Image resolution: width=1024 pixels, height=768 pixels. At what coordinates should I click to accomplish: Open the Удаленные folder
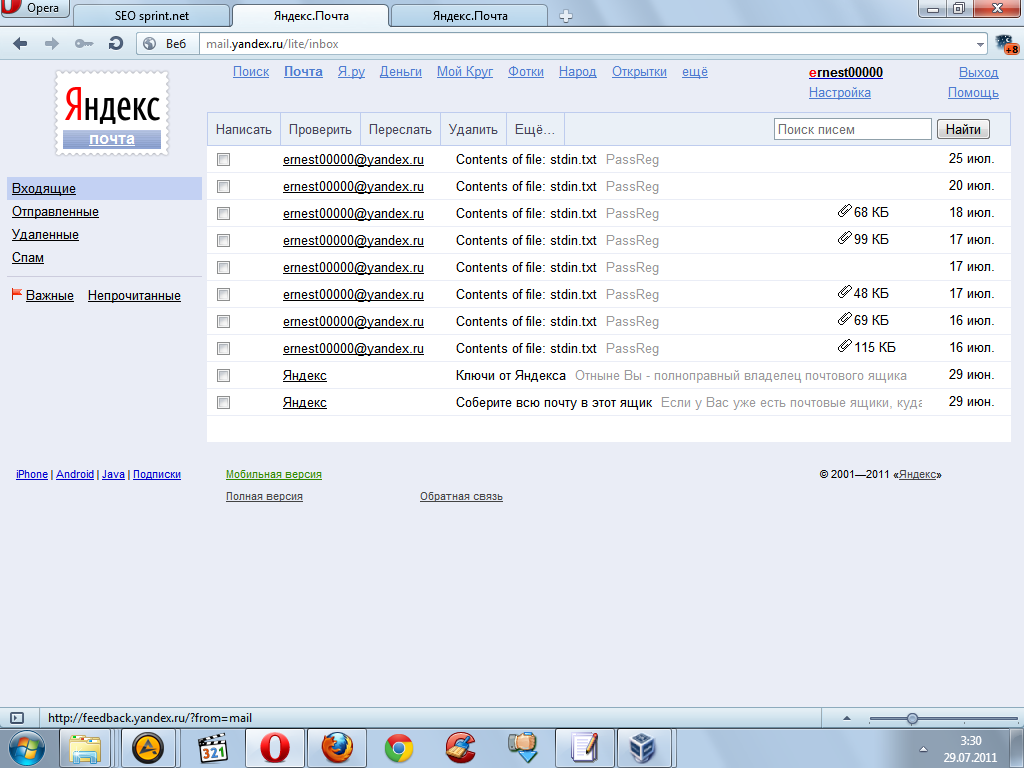[45, 234]
